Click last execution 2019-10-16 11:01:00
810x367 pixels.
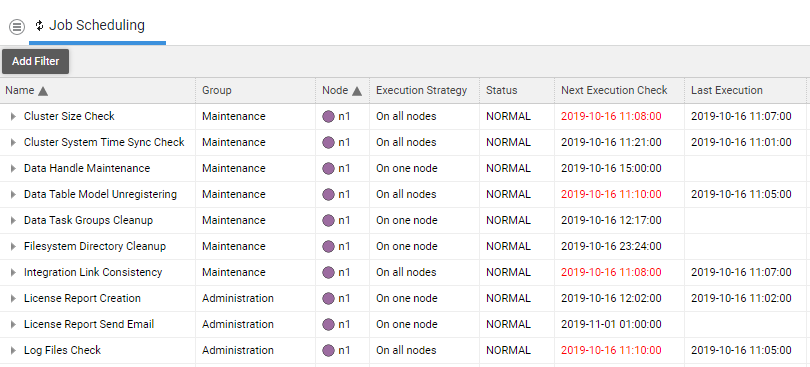(x=741, y=142)
